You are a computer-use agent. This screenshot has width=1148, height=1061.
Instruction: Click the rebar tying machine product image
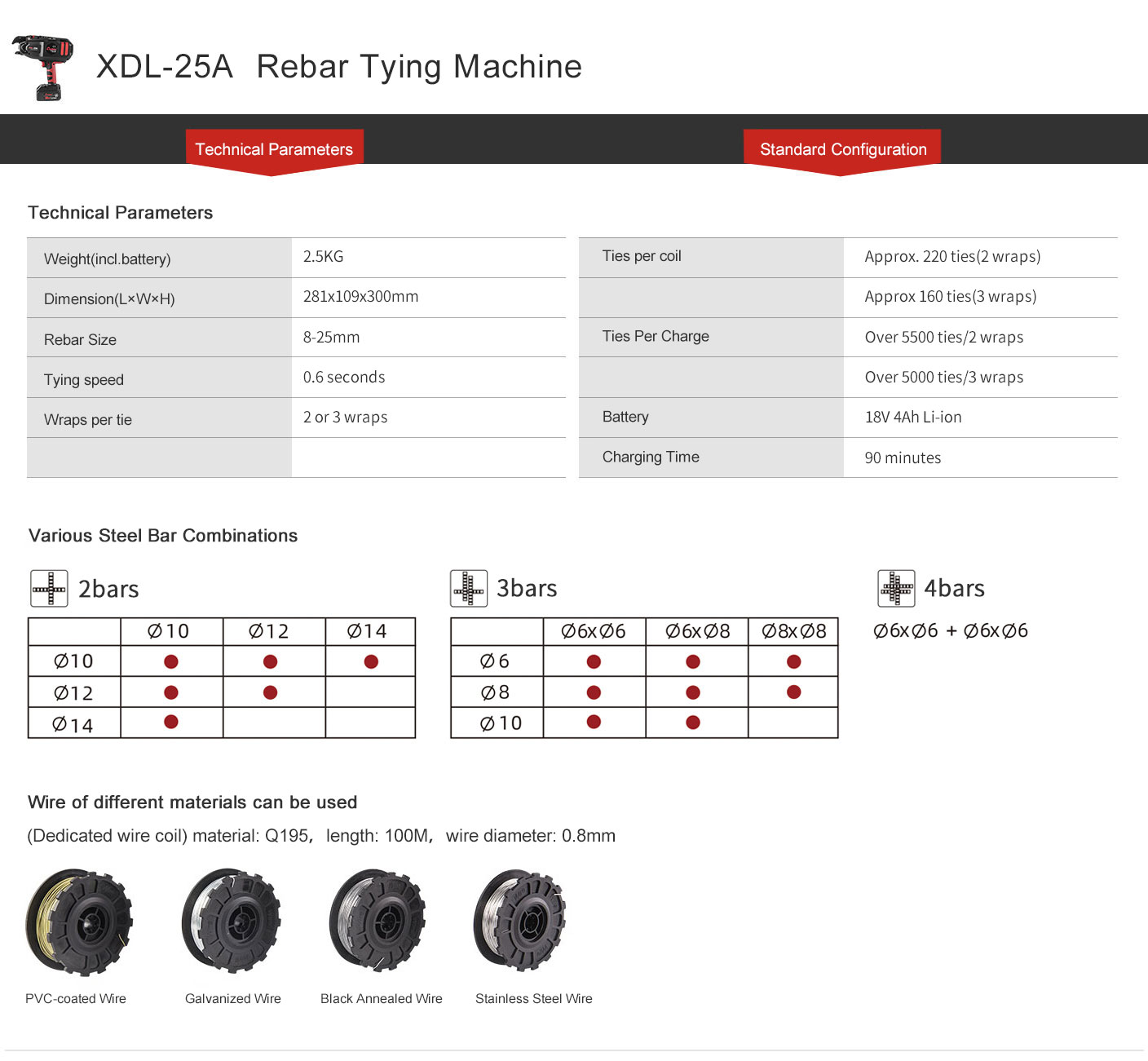click(x=43, y=68)
